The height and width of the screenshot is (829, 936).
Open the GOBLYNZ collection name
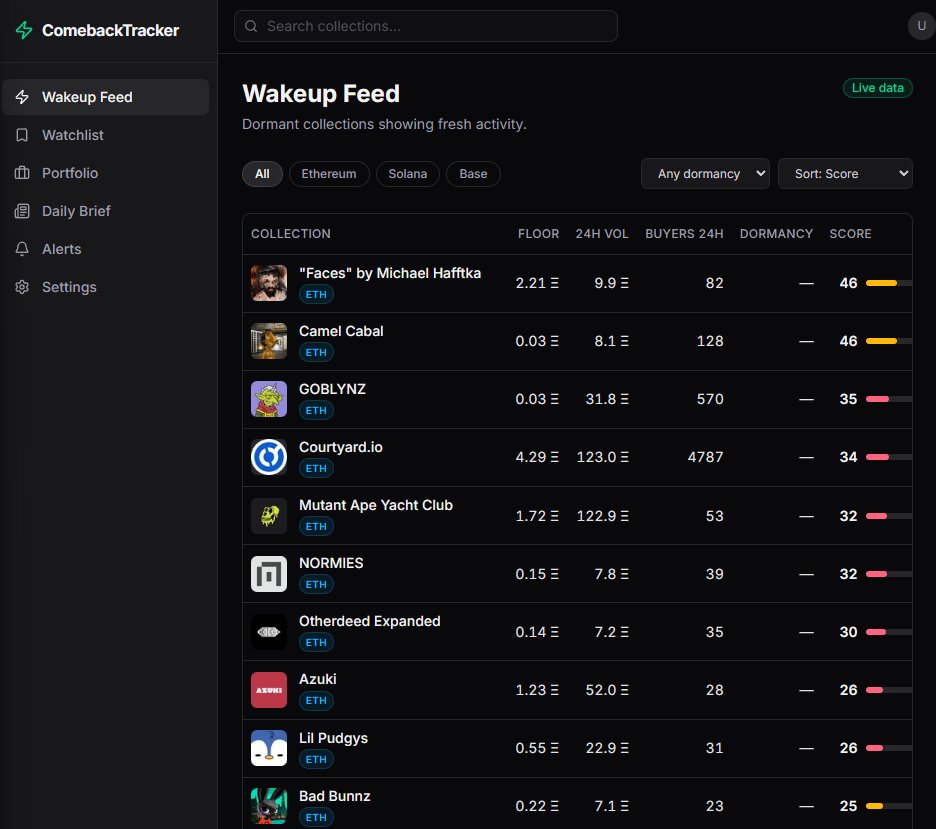coord(332,389)
